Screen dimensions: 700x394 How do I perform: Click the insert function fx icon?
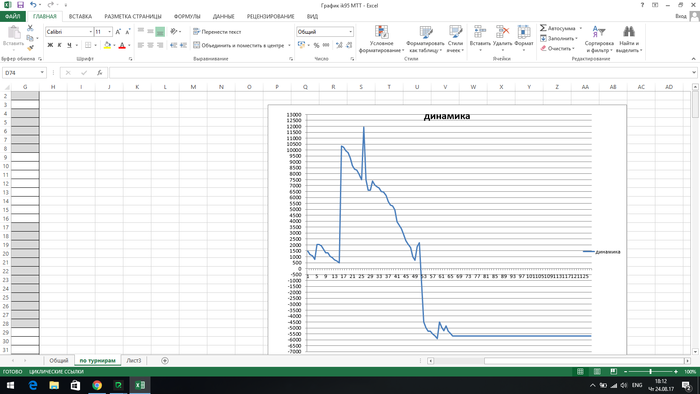coord(100,73)
